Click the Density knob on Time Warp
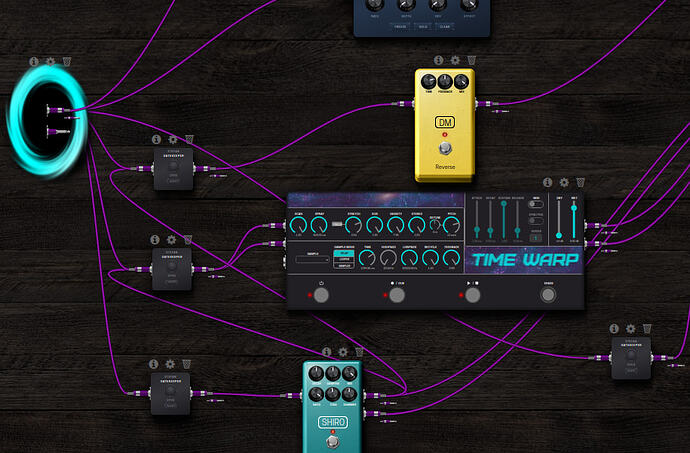690x453 pixels. (396, 225)
